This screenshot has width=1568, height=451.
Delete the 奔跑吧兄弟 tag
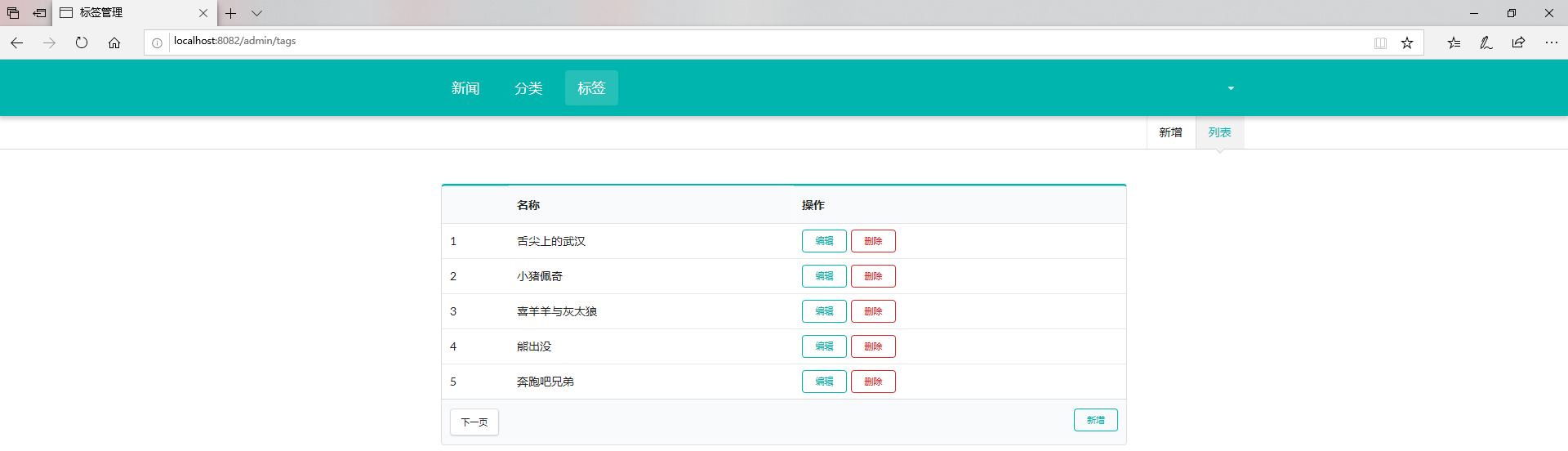873,382
